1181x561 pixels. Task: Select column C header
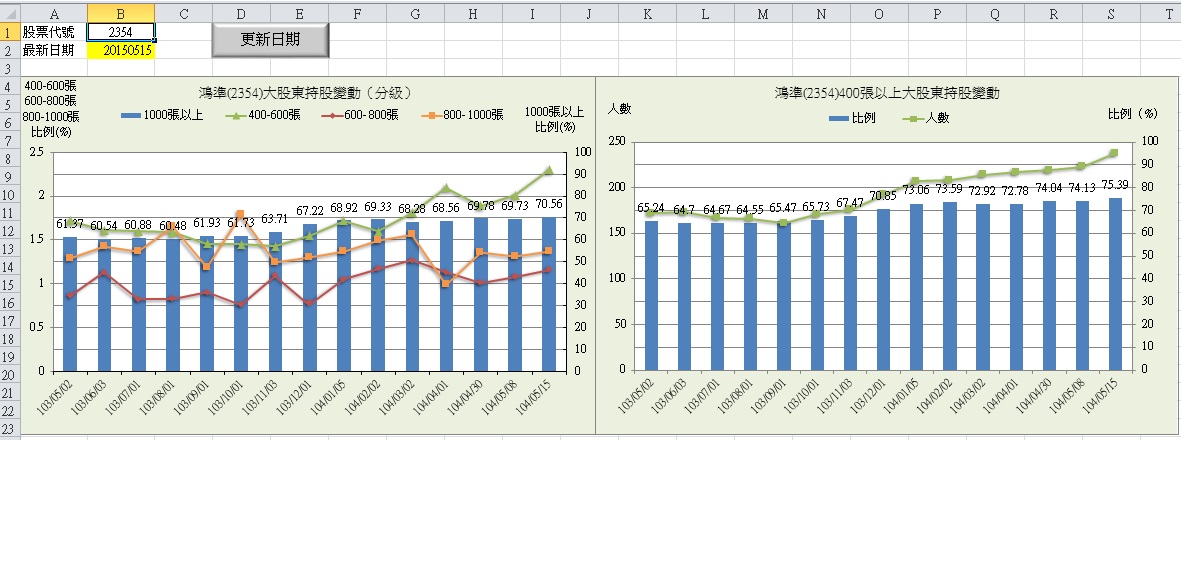184,14
